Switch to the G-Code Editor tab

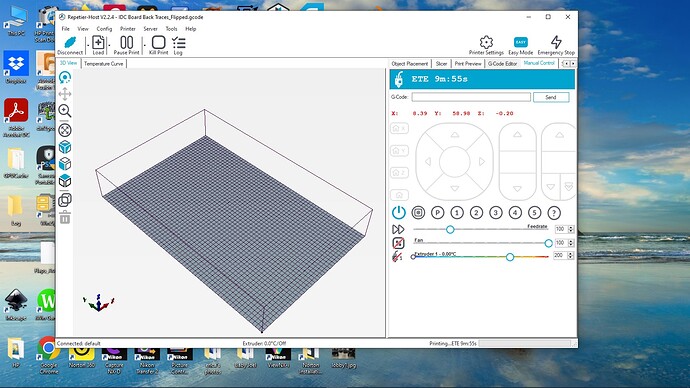tap(502, 64)
